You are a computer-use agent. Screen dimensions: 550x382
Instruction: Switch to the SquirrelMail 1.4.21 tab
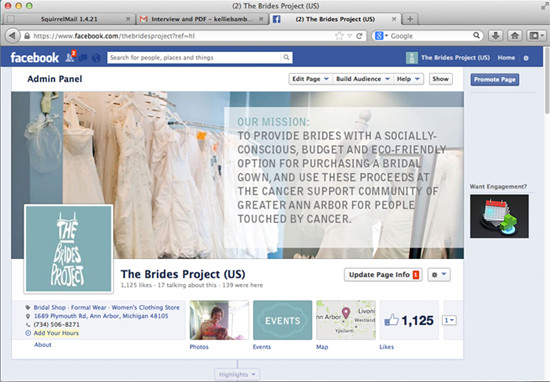[x=69, y=19]
